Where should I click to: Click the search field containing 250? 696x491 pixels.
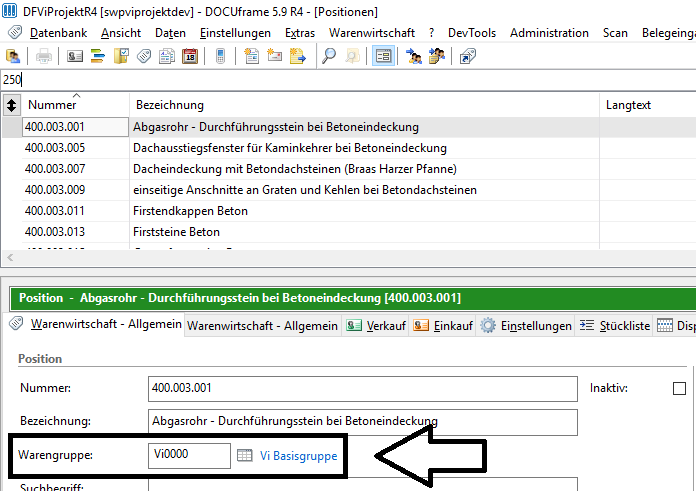pos(348,80)
